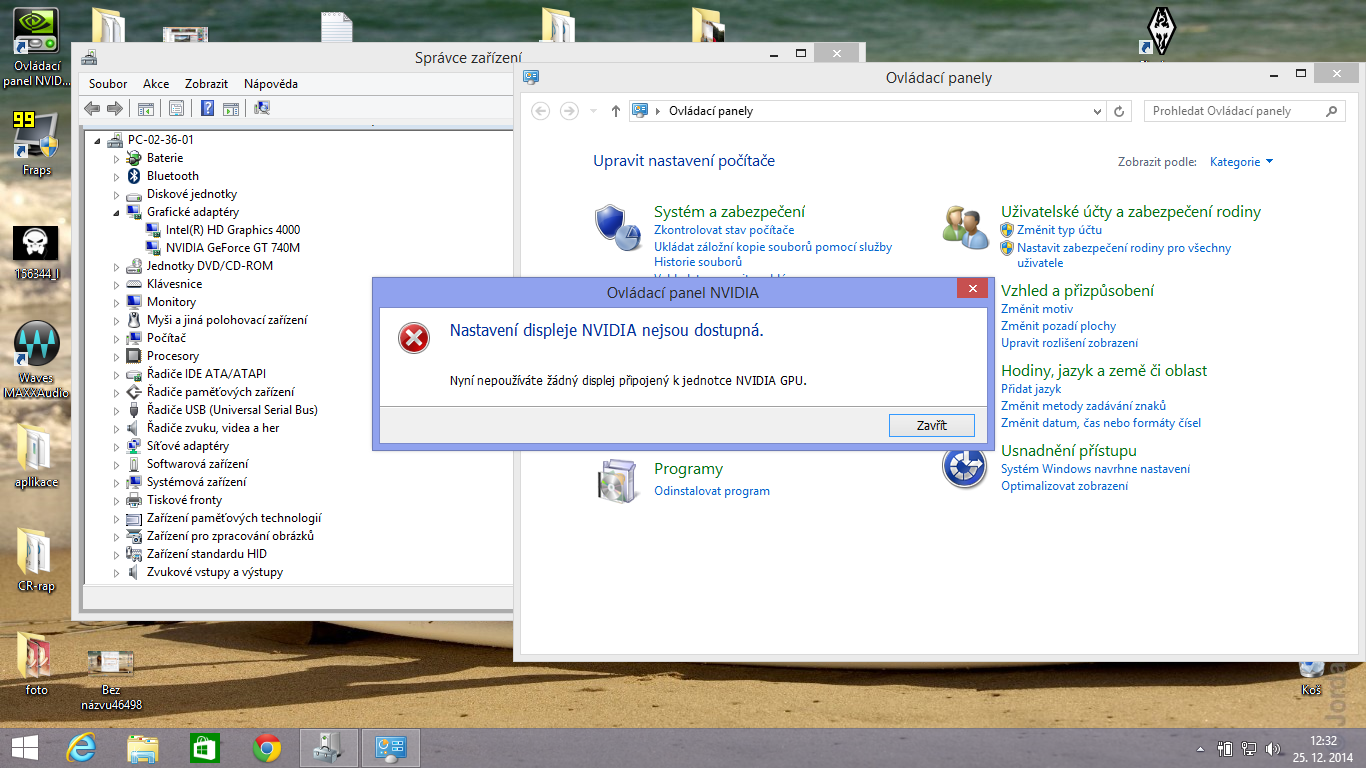This screenshot has height=768, width=1366.
Task: Click the Baterie battery icon
Action: click(x=134, y=158)
